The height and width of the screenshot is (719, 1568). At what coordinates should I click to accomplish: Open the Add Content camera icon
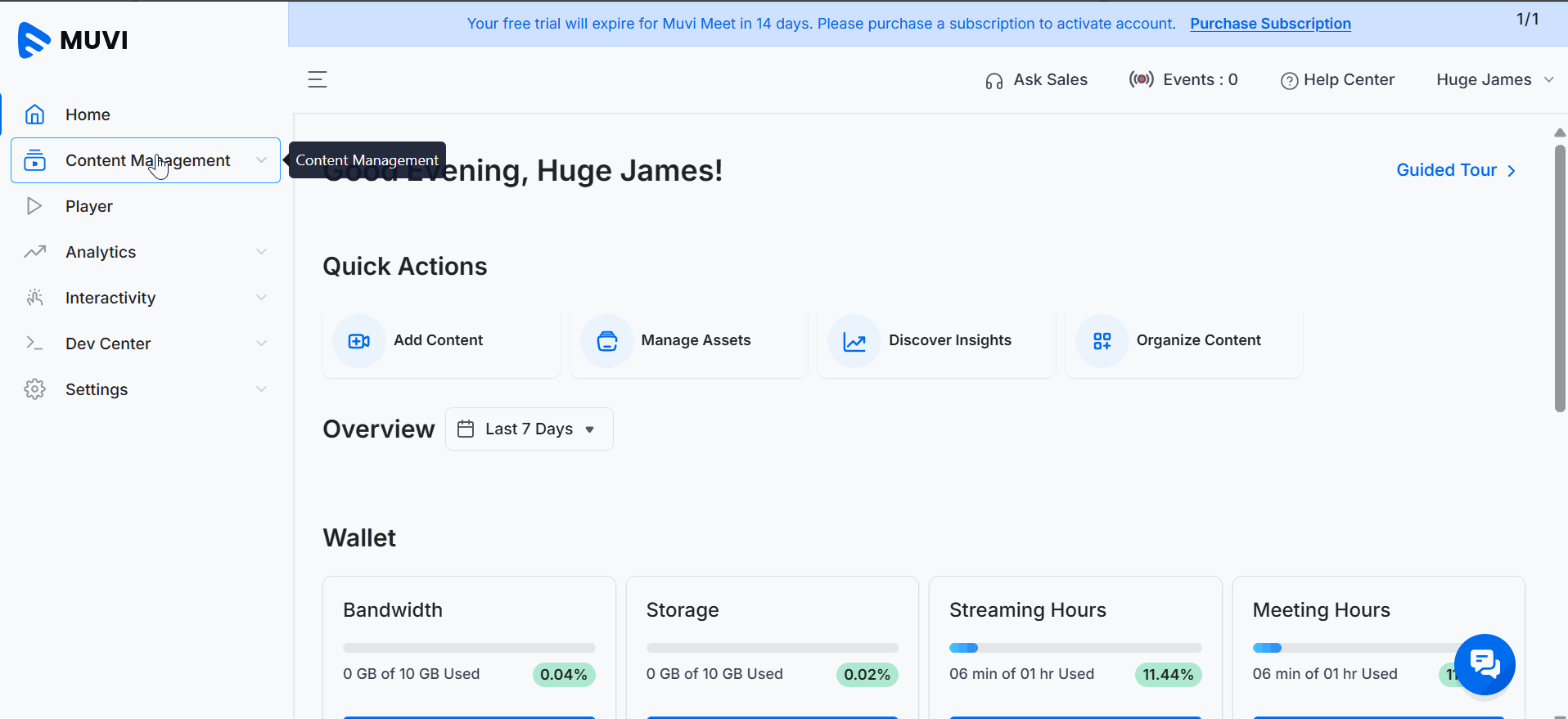(358, 341)
